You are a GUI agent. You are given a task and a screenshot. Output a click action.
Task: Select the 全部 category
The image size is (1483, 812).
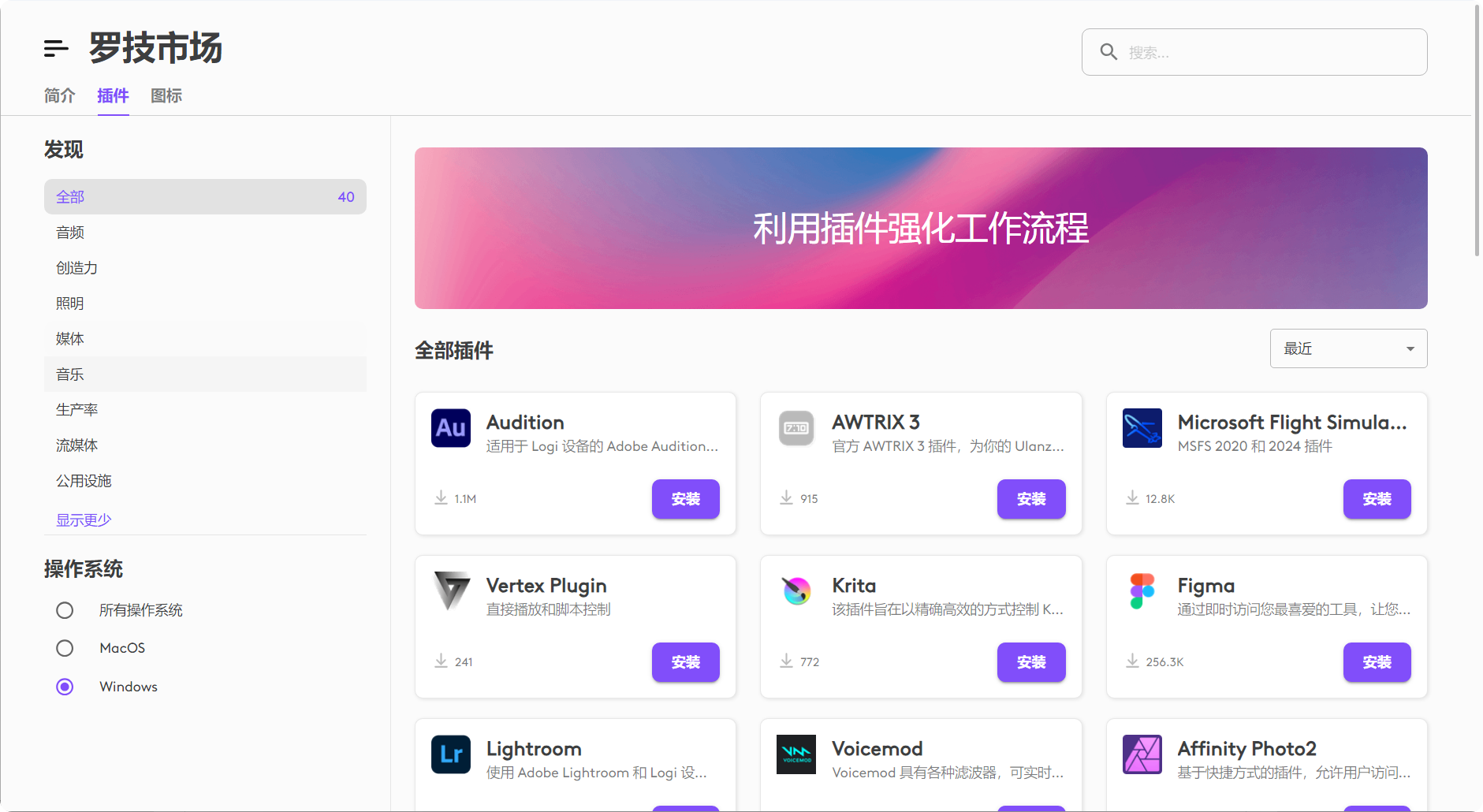point(205,196)
